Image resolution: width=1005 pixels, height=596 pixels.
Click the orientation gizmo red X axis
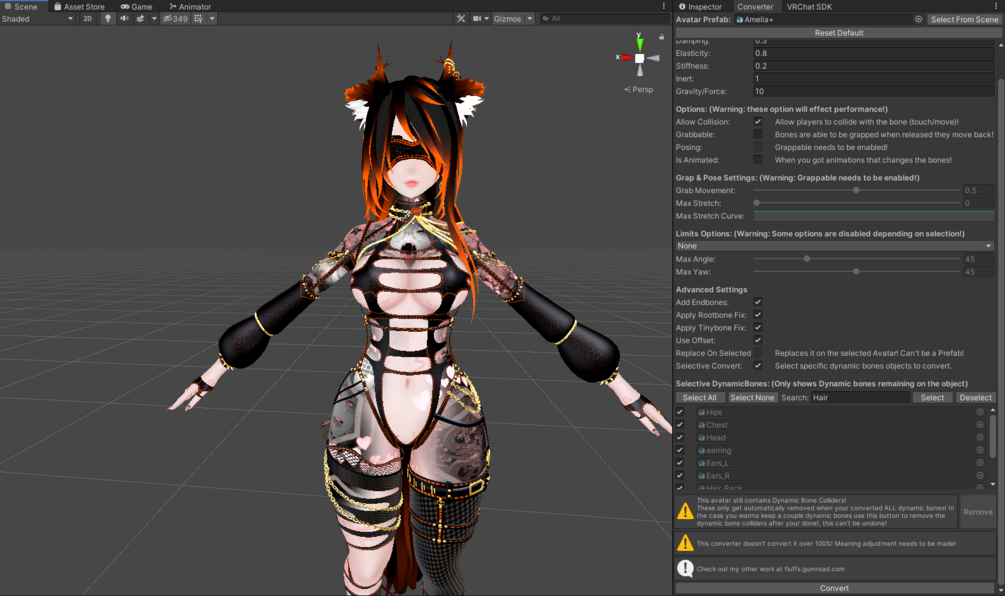point(625,57)
